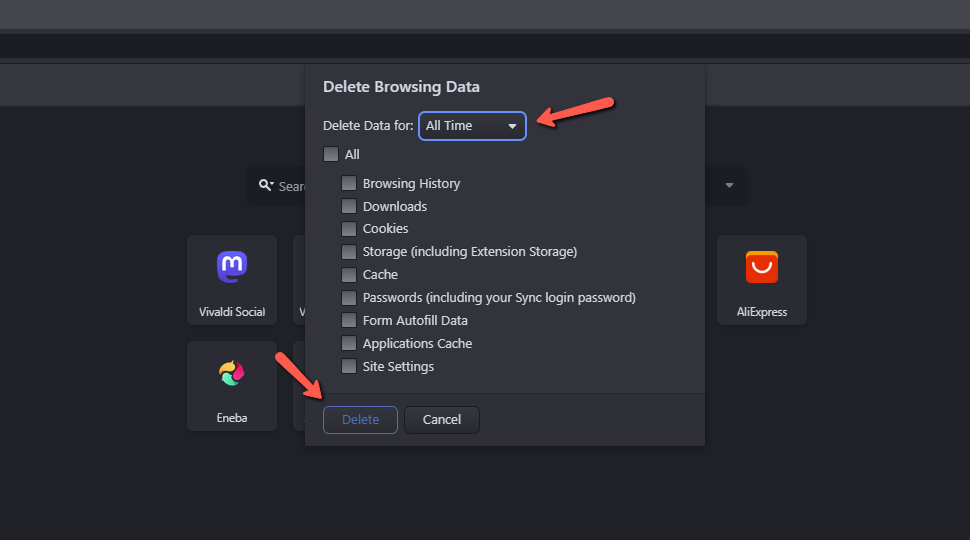970x540 pixels.
Task: Expand the search field dropdown arrow
Action: click(x=729, y=186)
